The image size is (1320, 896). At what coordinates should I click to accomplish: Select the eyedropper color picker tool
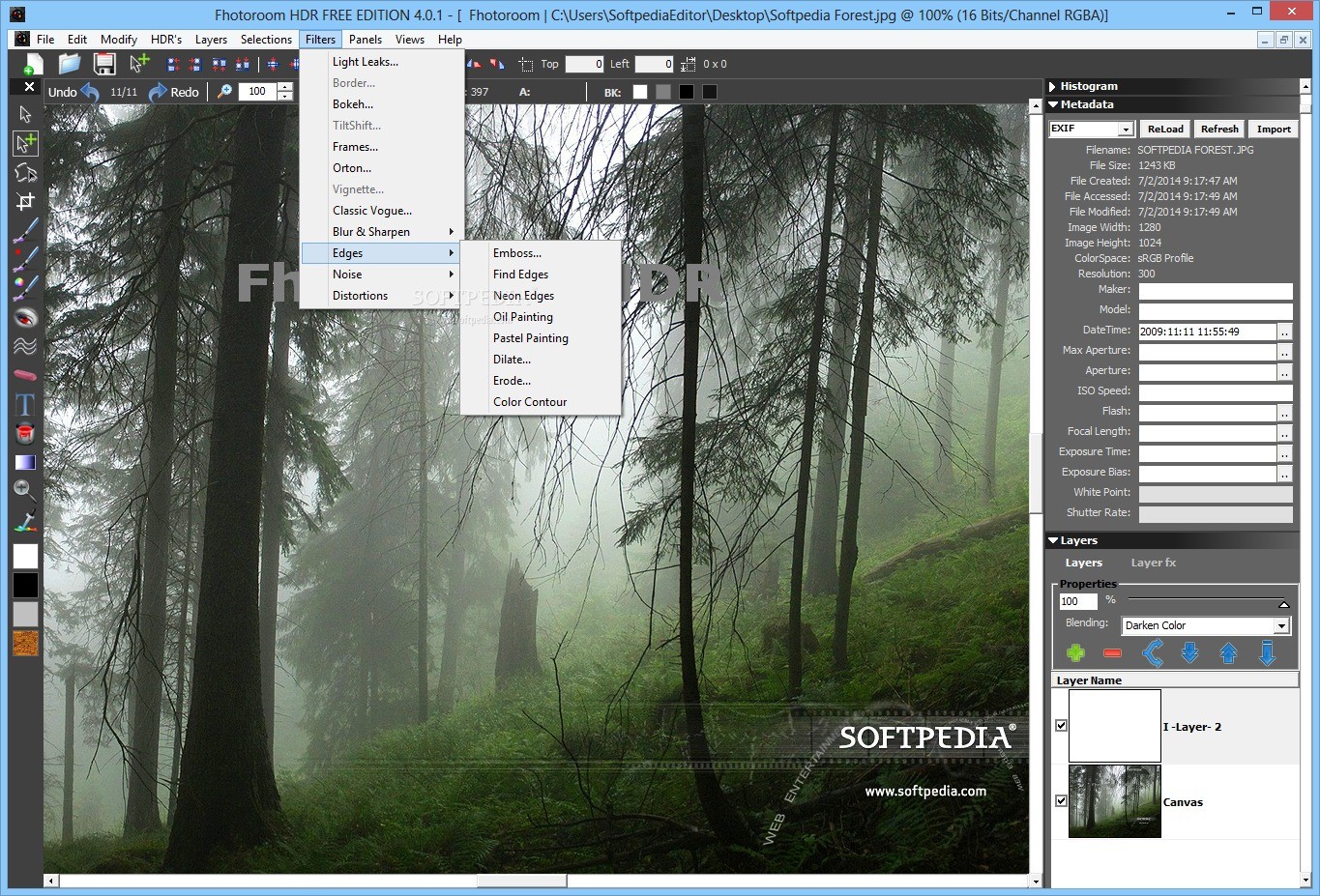tap(25, 520)
